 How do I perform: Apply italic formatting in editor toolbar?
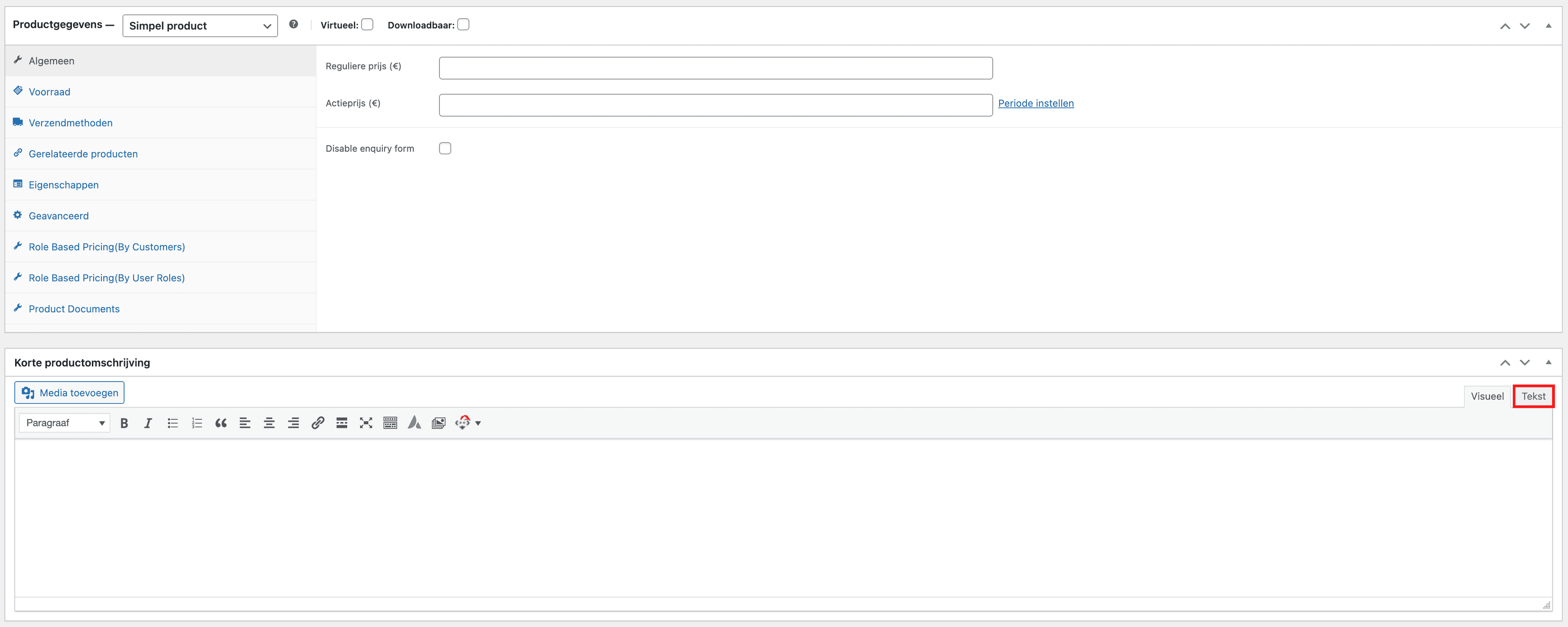point(148,423)
